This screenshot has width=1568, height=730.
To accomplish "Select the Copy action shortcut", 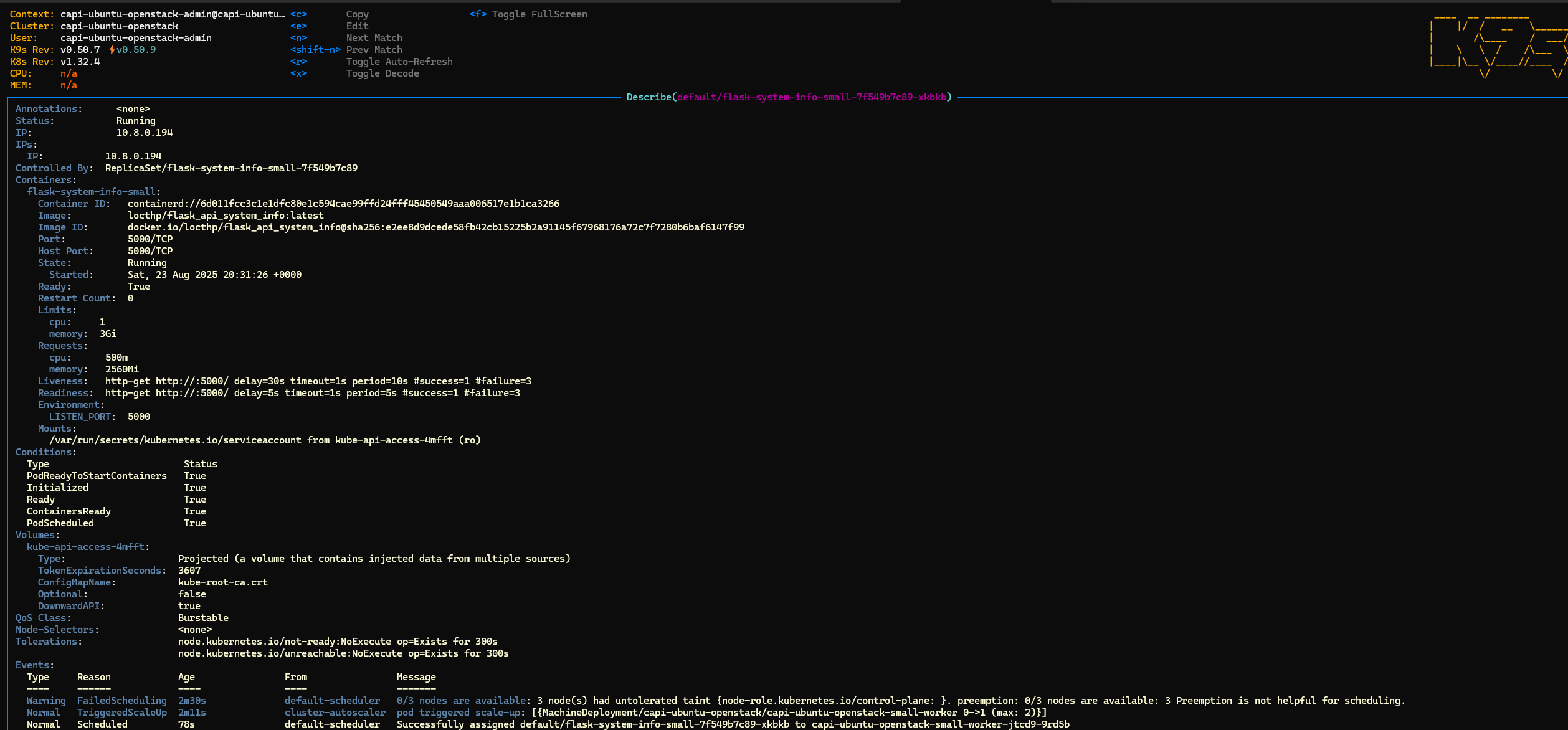I will [x=358, y=14].
